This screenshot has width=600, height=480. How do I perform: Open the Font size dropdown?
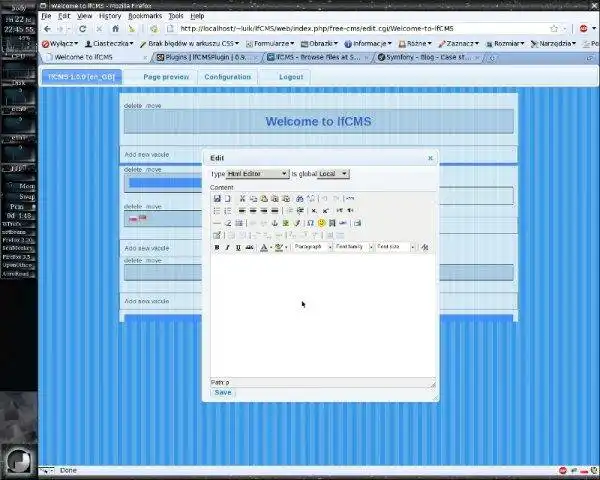(x=395, y=247)
